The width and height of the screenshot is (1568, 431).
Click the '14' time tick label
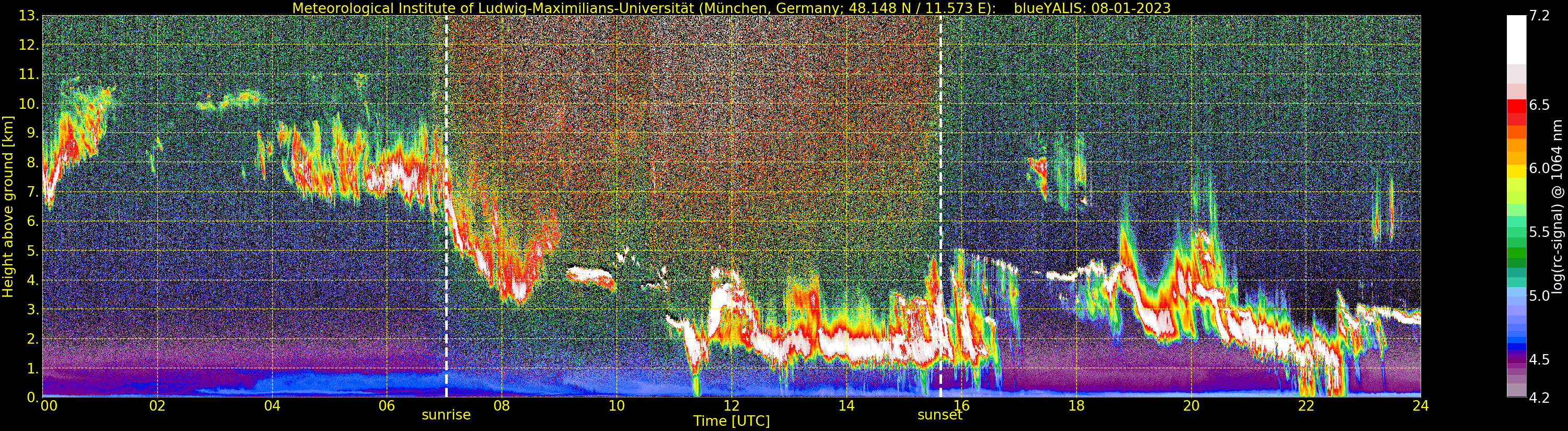pyautogui.click(x=846, y=406)
